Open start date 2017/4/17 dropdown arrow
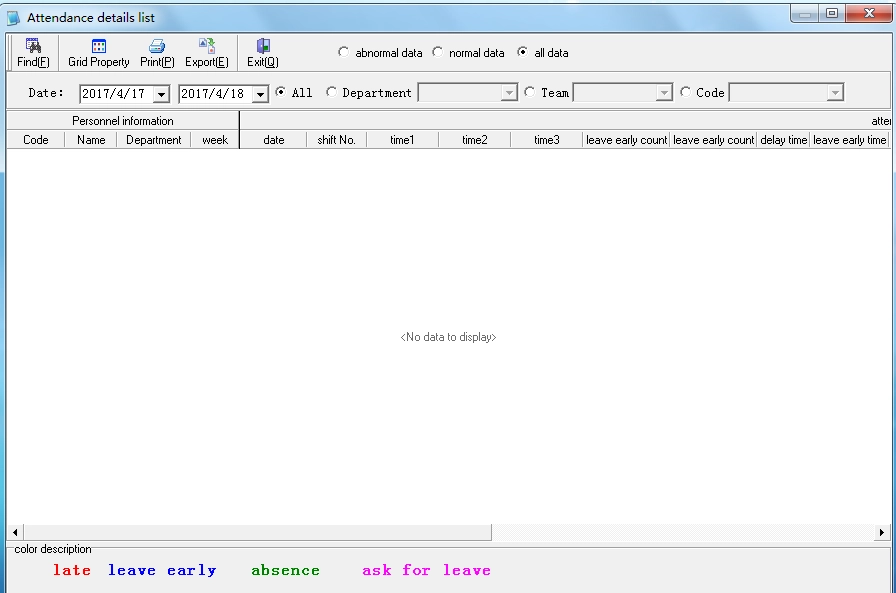This screenshot has height=593, width=896. (162, 94)
